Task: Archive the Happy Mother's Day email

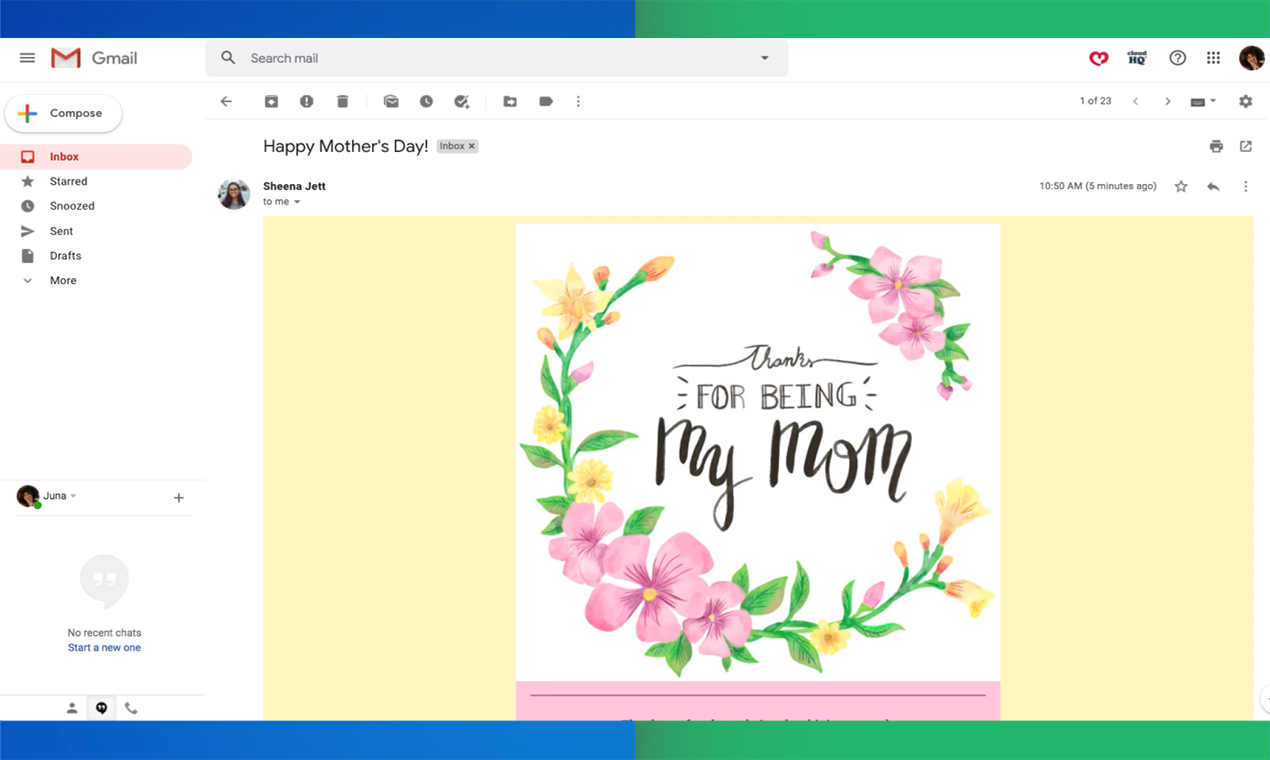Action: (x=271, y=101)
